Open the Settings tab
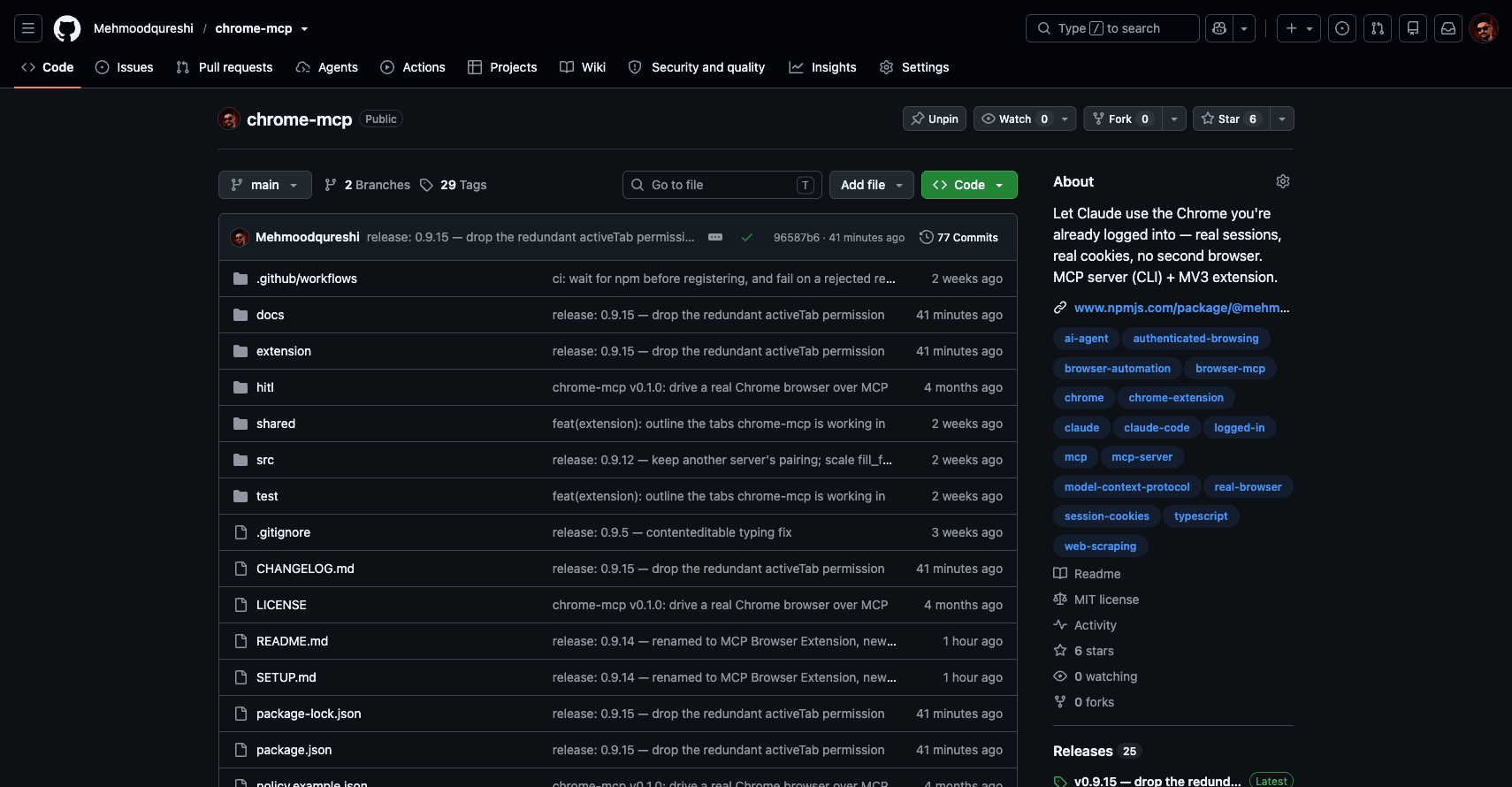The height and width of the screenshot is (787, 1512). coord(914,67)
